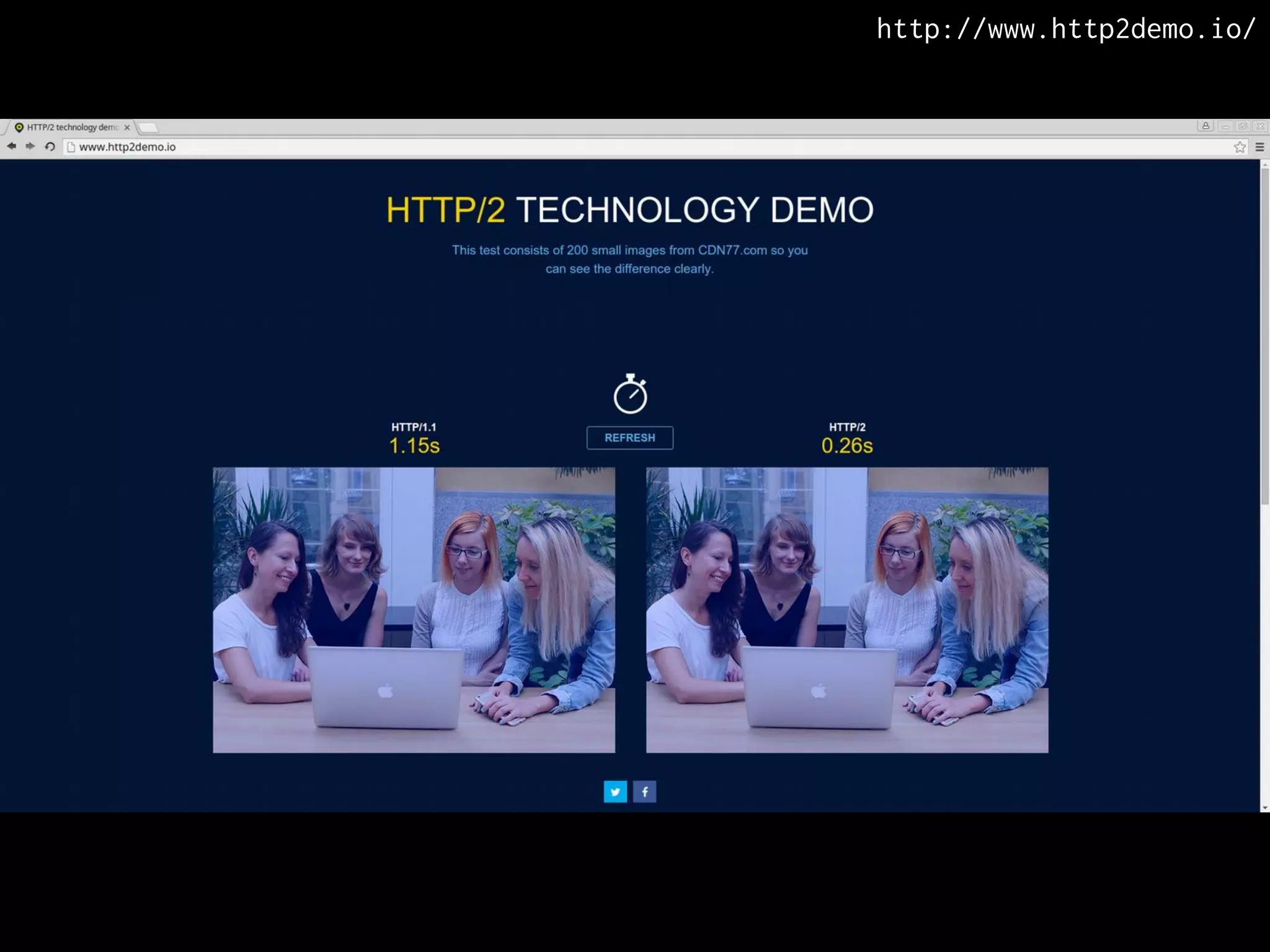Viewport: 1270px width, 952px height.
Task: Click the page icon in the address bar
Action: [x=71, y=147]
